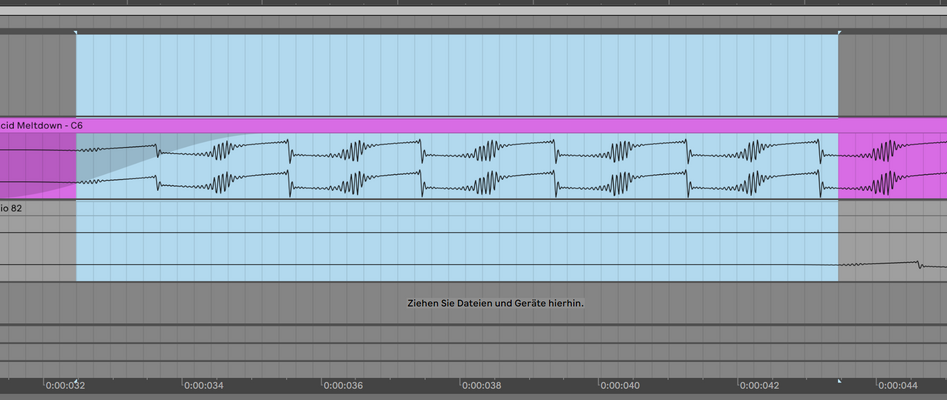Viewport: 947px width, 400px height.
Task: Click the 0:00:044 time ruler label
Action: tap(897, 385)
